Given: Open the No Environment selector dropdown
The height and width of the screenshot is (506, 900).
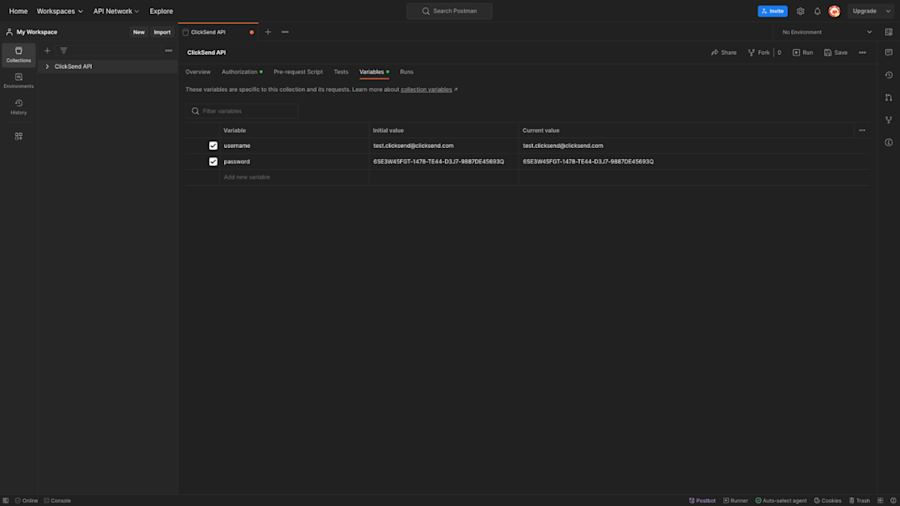Looking at the screenshot, I should 827,32.
